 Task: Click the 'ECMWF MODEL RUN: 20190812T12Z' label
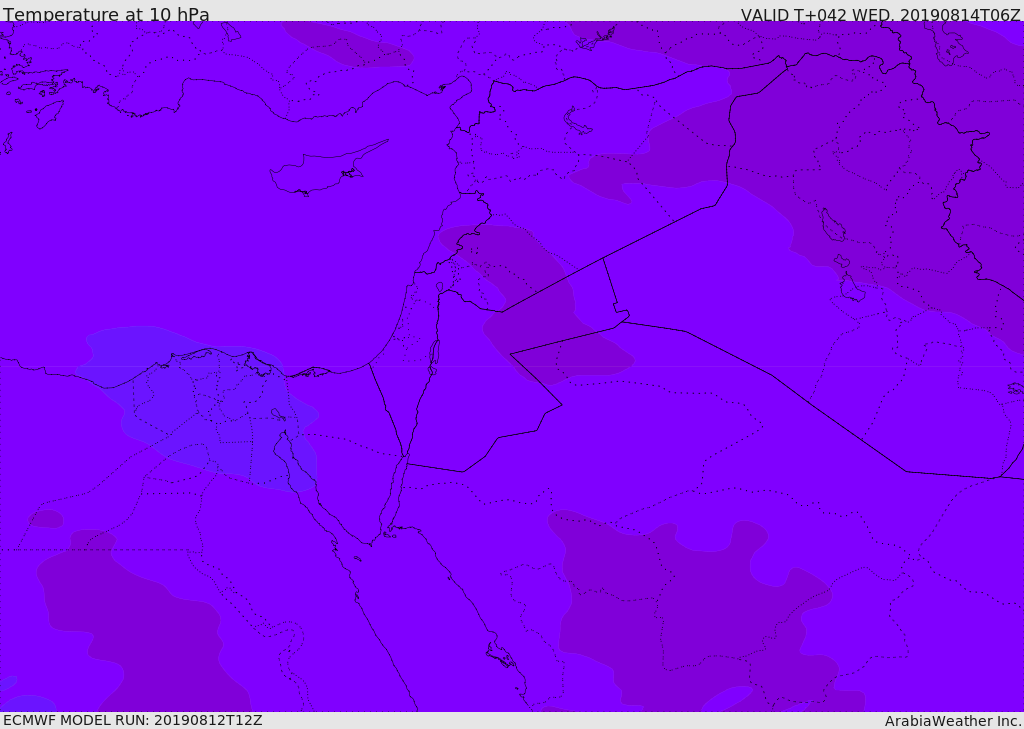point(133,720)
